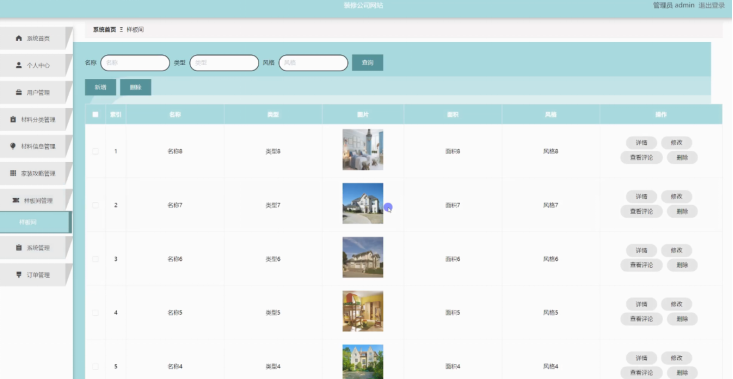Click the icon beside 用户管理
The image size is (733, 379).
click(x=19, y=93)
